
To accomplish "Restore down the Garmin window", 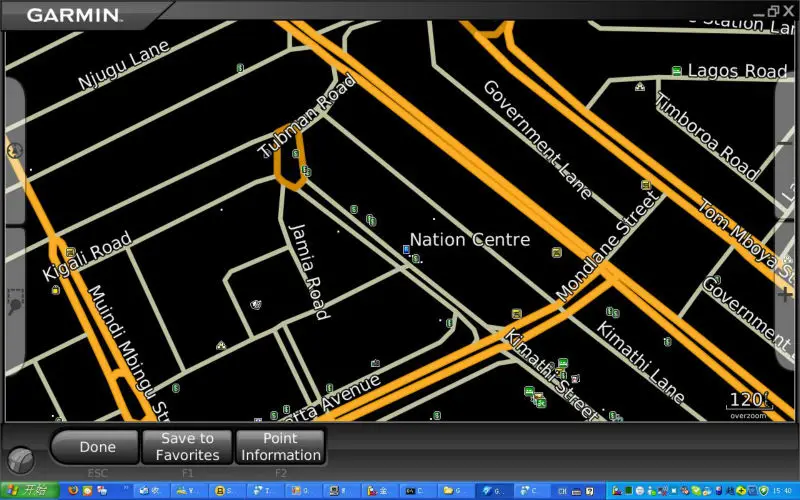I will point(773,11).
